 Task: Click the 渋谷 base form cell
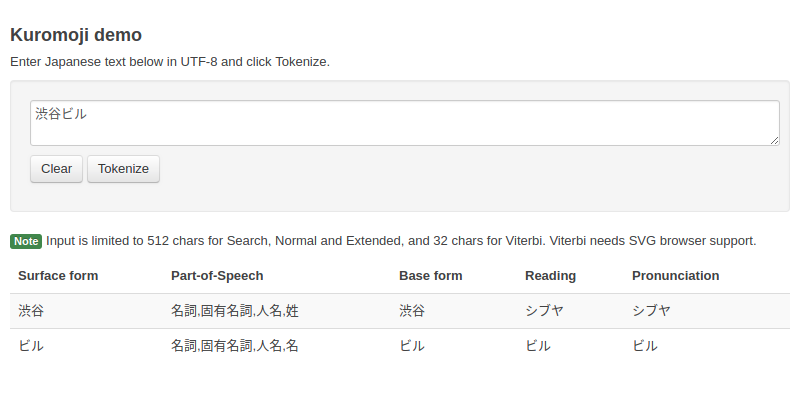[412, 311]
